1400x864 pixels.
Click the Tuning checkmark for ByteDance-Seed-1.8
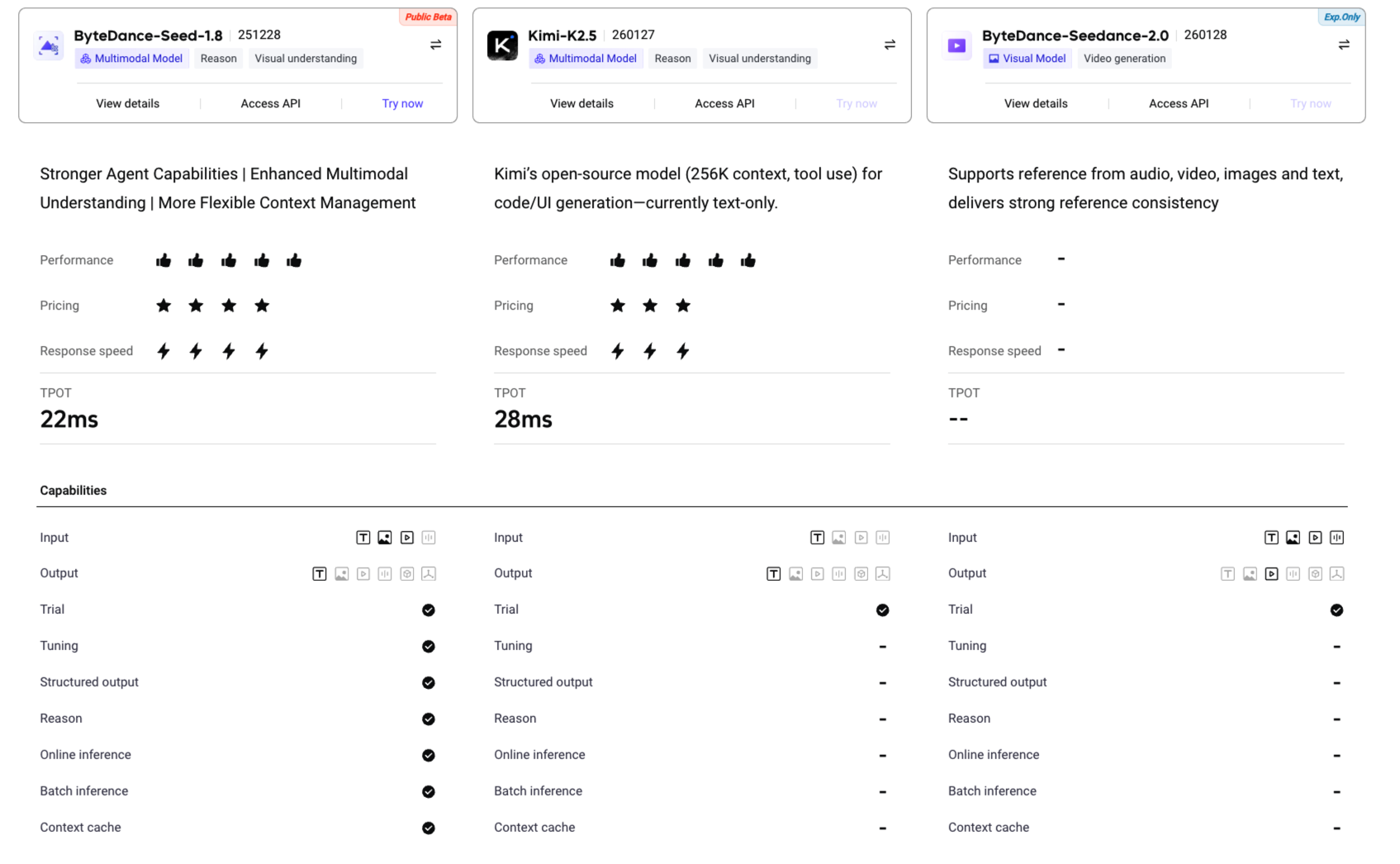point(429,647)
